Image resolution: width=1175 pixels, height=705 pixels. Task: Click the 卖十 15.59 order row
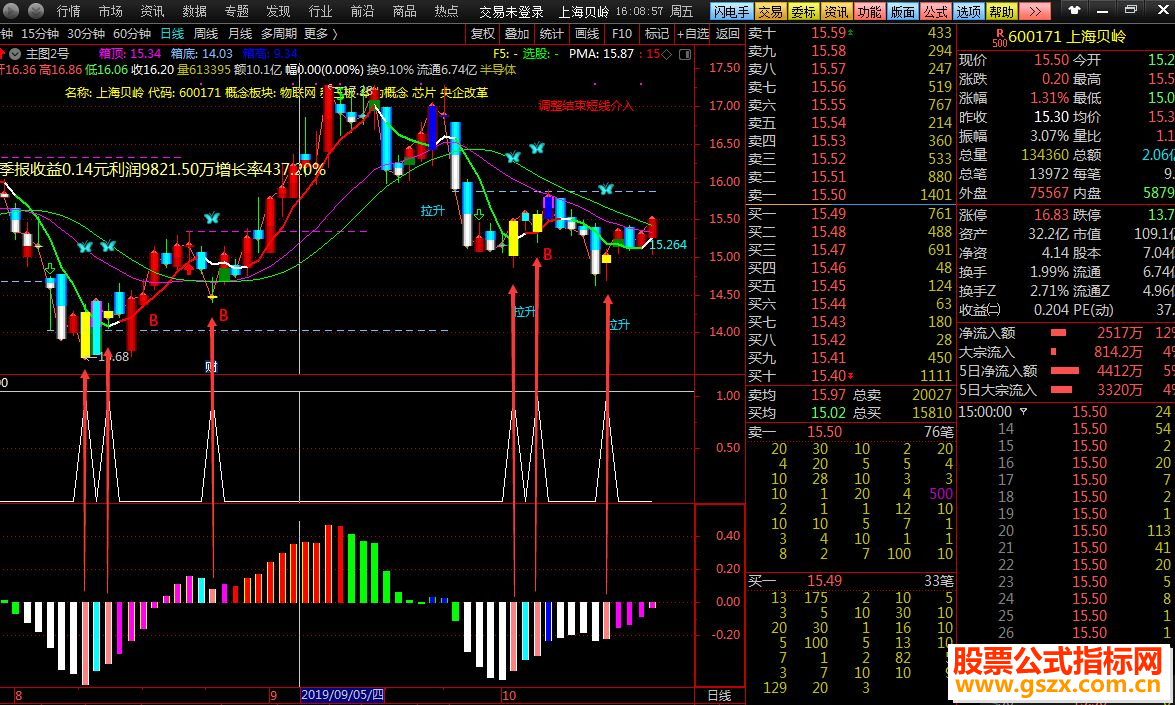tap(851, 33)
